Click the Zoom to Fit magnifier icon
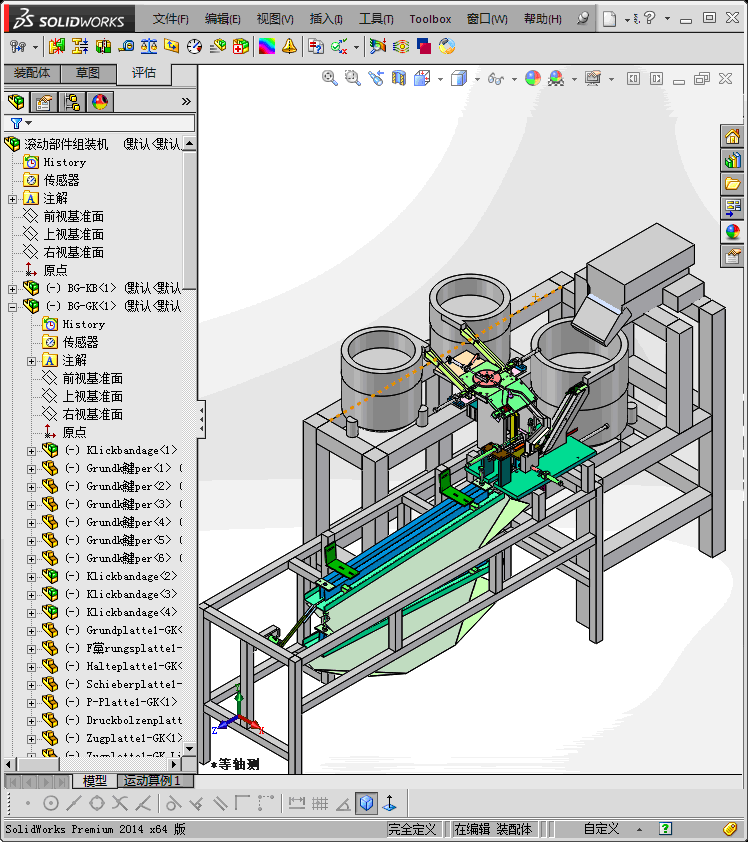748x842 pixels. coord(329,78)
